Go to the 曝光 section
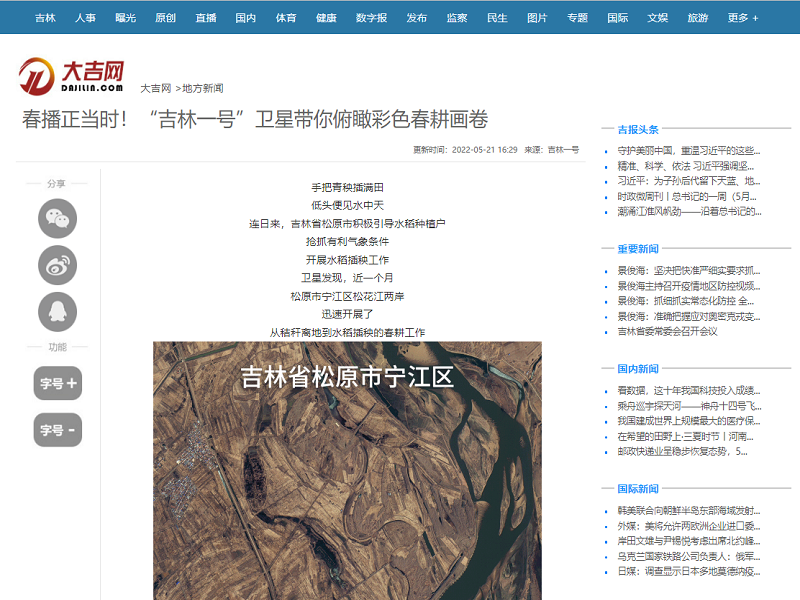The image size is (800, 600). pos(126,18)
